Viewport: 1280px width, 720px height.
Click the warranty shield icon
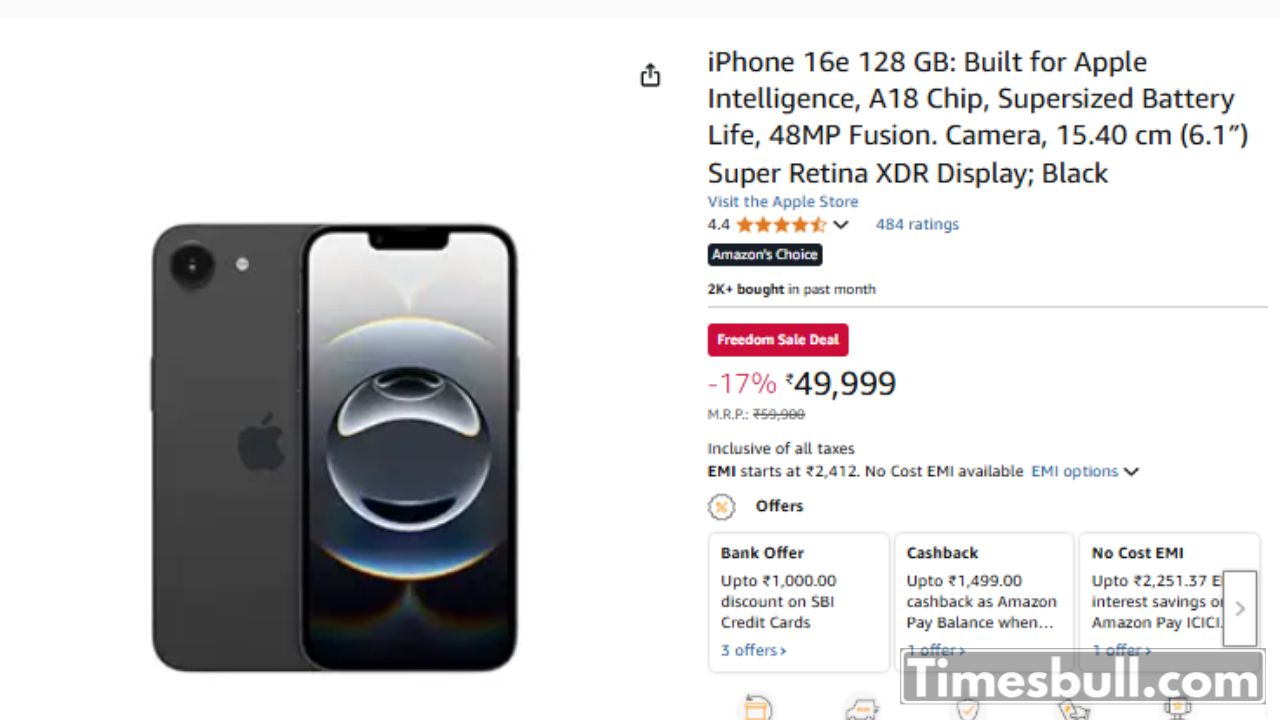point(967,709)
